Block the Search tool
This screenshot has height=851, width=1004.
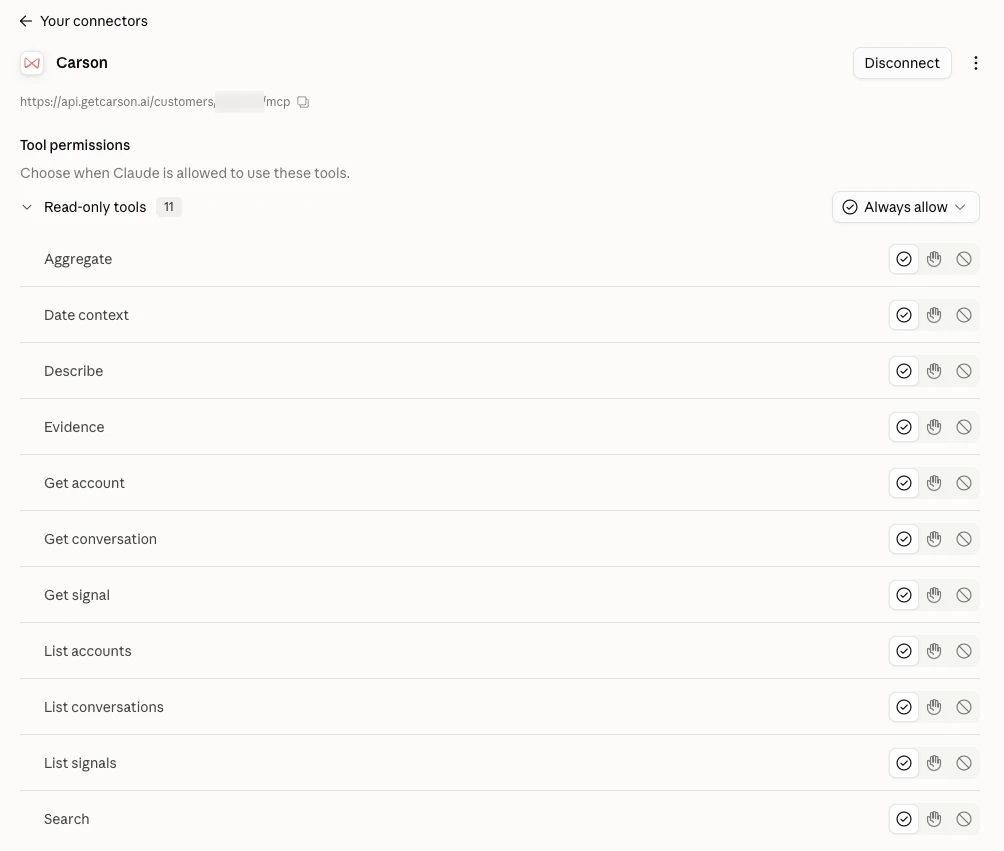click(964, 819)
